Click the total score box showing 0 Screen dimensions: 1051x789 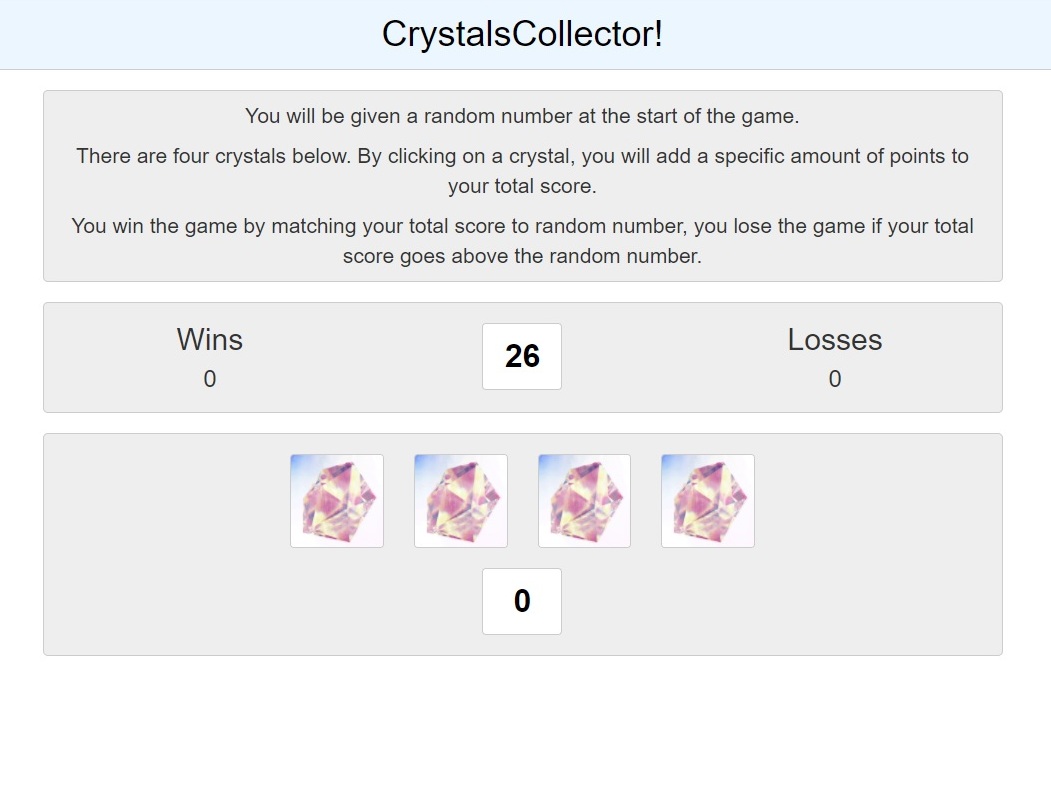pos(522,601)
